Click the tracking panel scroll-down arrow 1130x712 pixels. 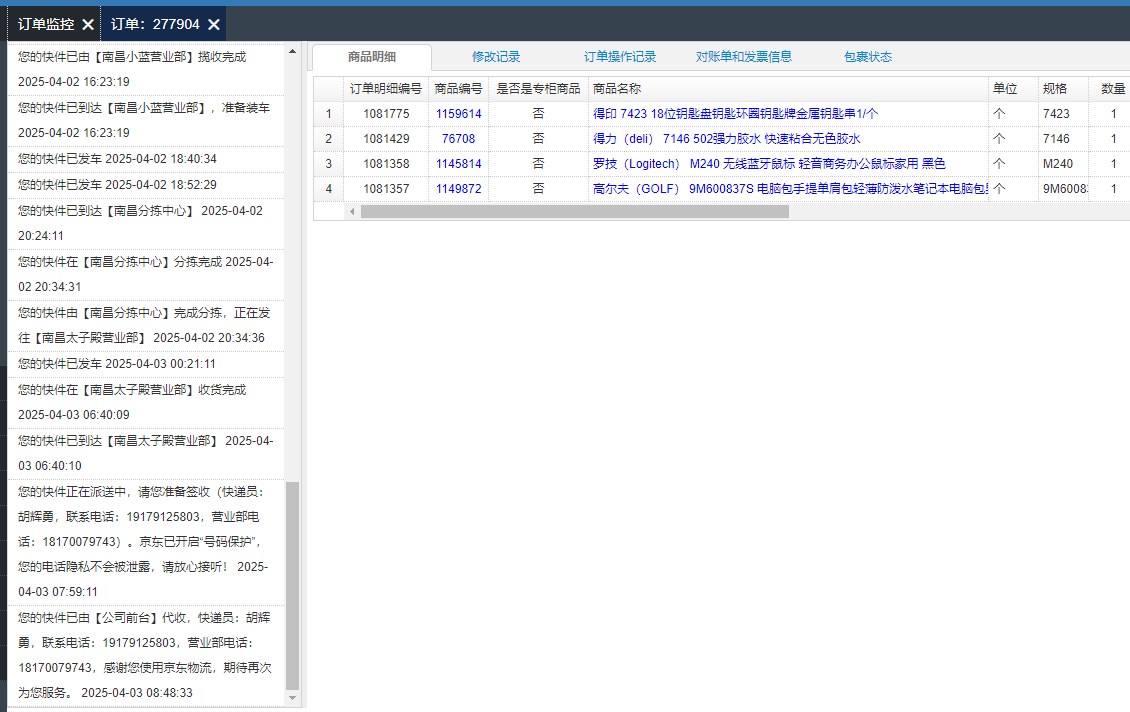point(292,698)
